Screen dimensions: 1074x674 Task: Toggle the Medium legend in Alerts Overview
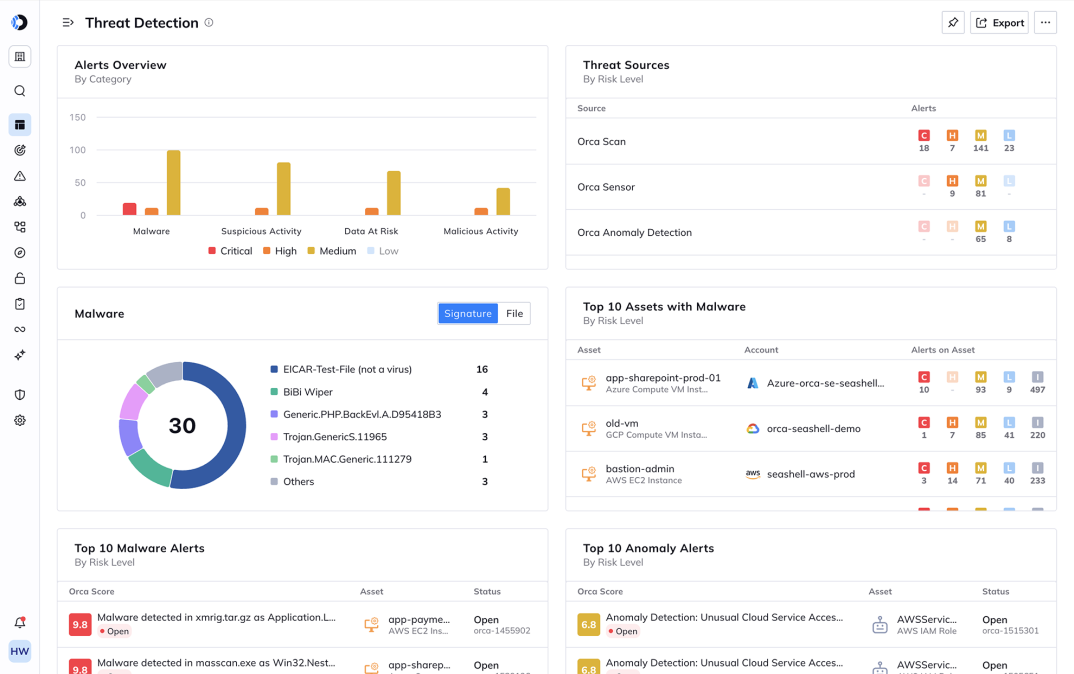[x=332, y=251]
